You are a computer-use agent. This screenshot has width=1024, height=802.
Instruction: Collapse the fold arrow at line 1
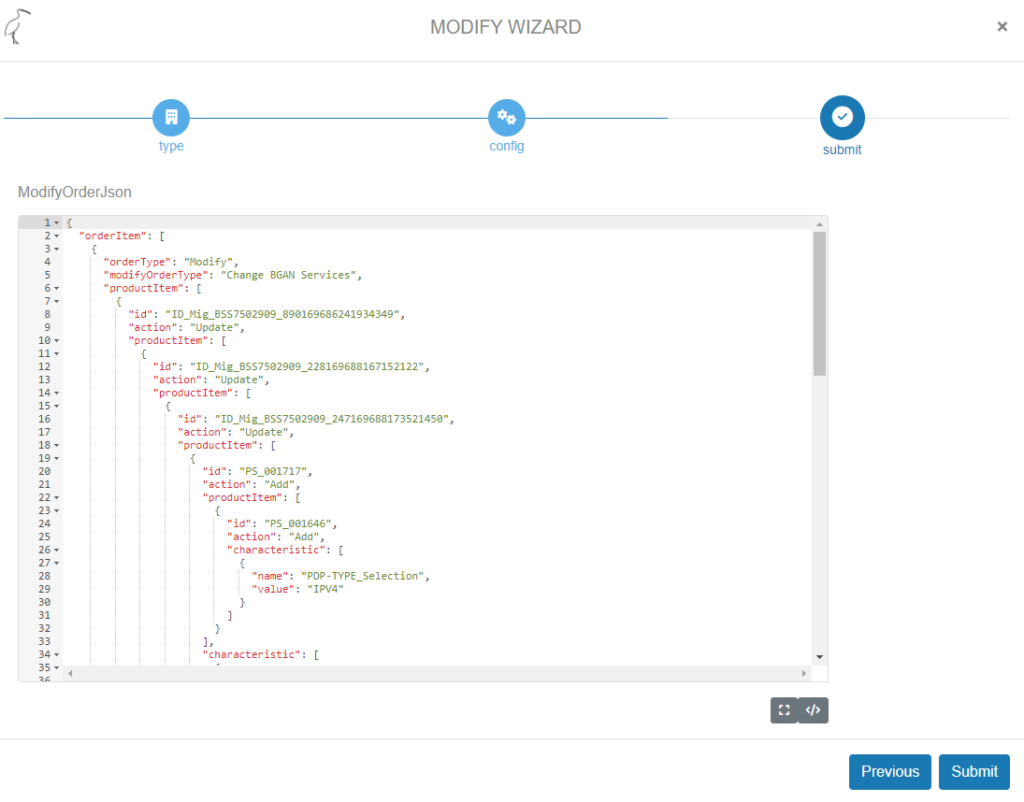pos(57,223)
